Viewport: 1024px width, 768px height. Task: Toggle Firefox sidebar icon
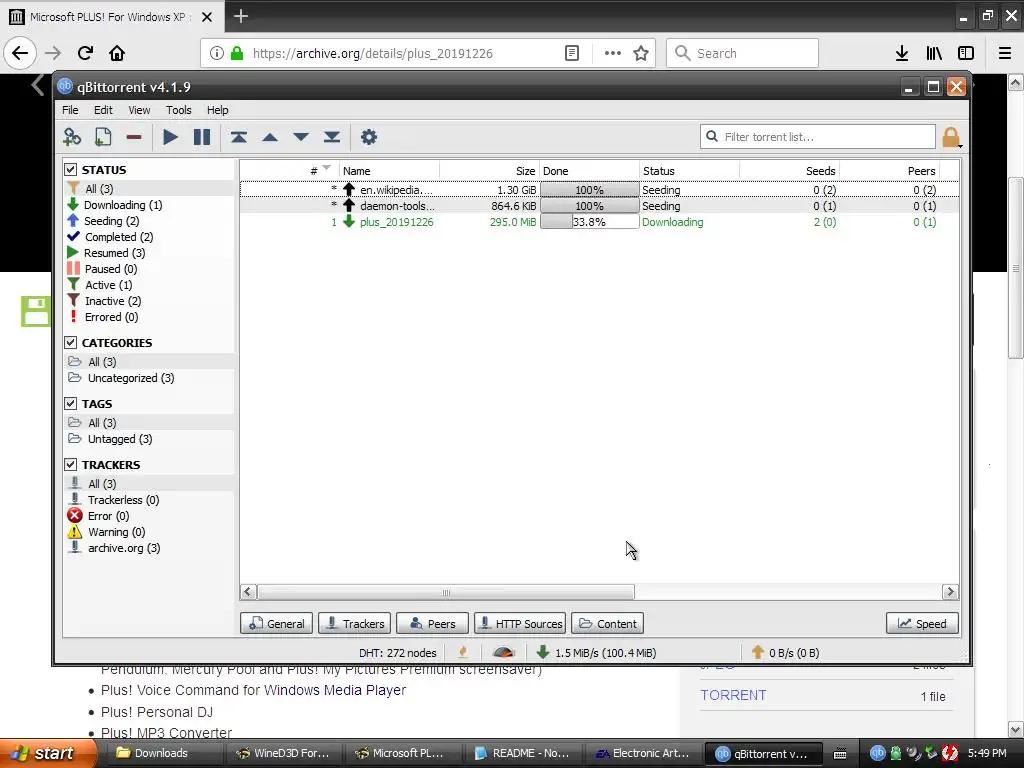click(966, 53)
